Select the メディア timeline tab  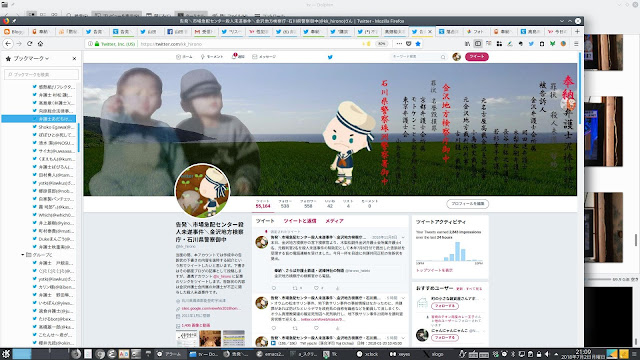point(334,221)
